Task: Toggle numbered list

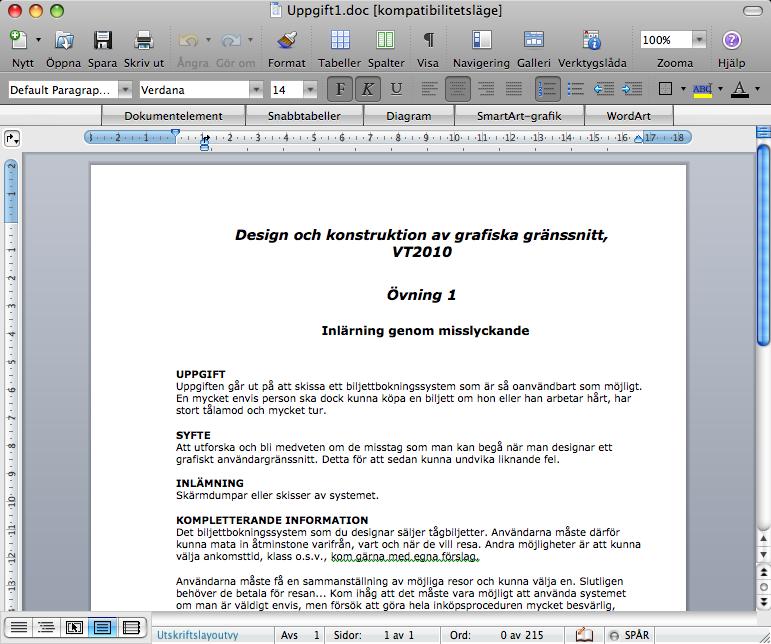Action: pos(547,89)
